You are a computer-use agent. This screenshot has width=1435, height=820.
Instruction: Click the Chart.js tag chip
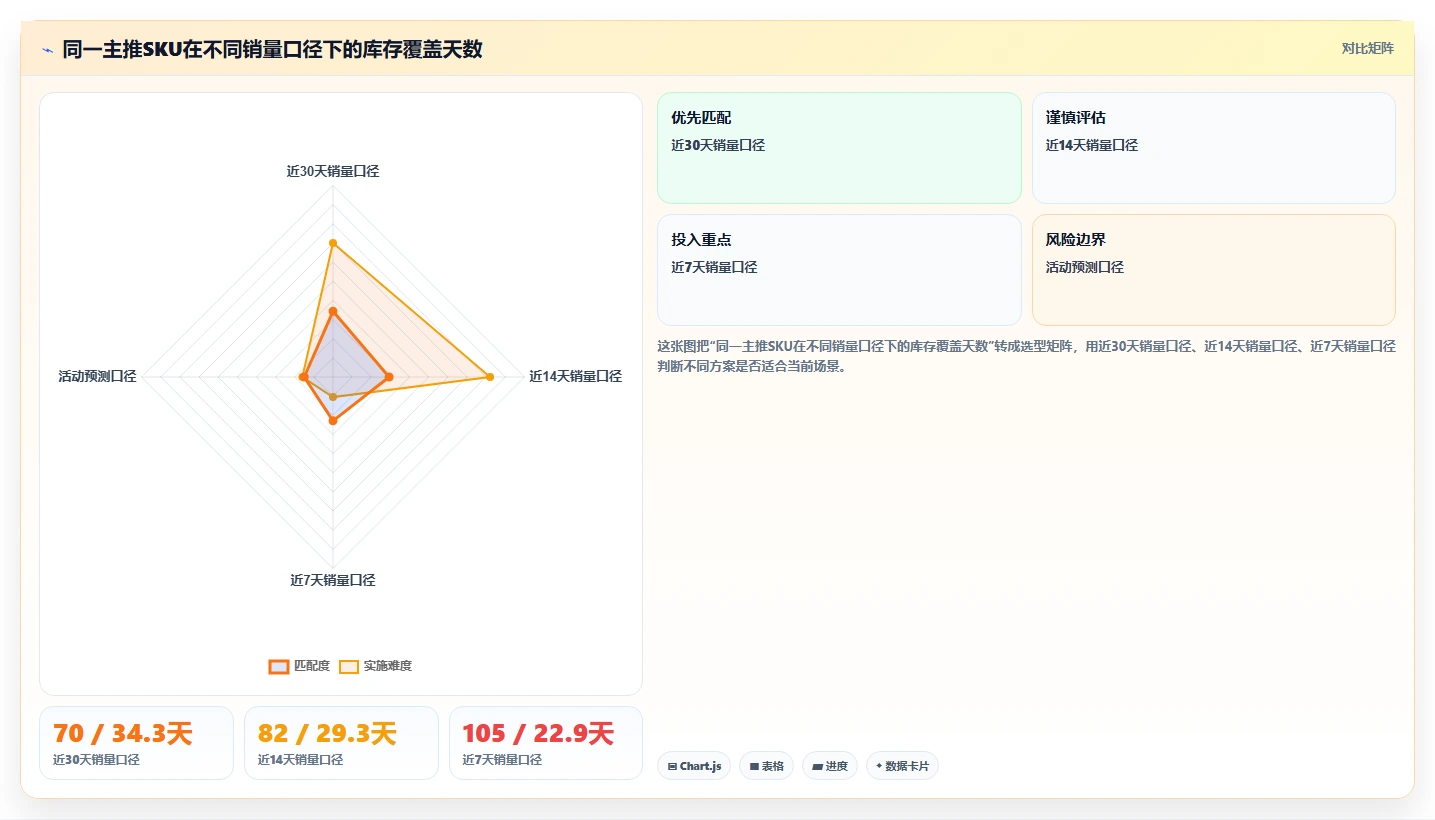pyautogui.click(x=694, y=766)
